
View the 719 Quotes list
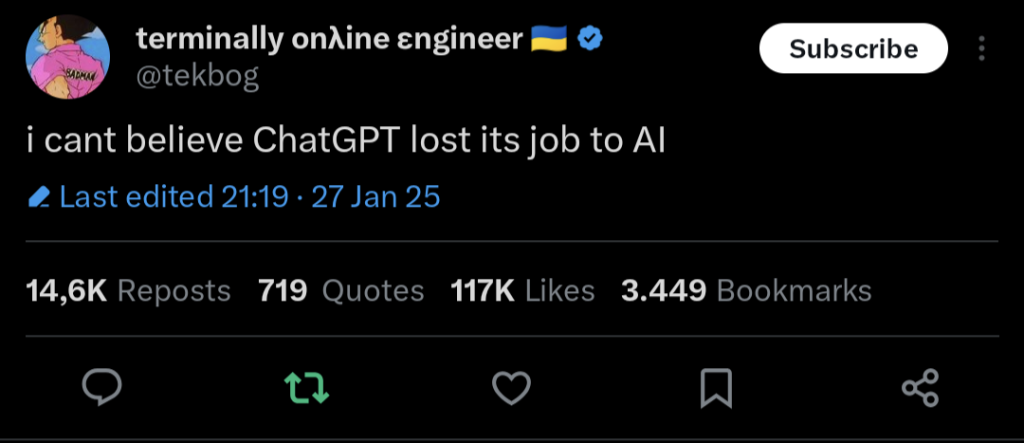click(x=341, y=291)
